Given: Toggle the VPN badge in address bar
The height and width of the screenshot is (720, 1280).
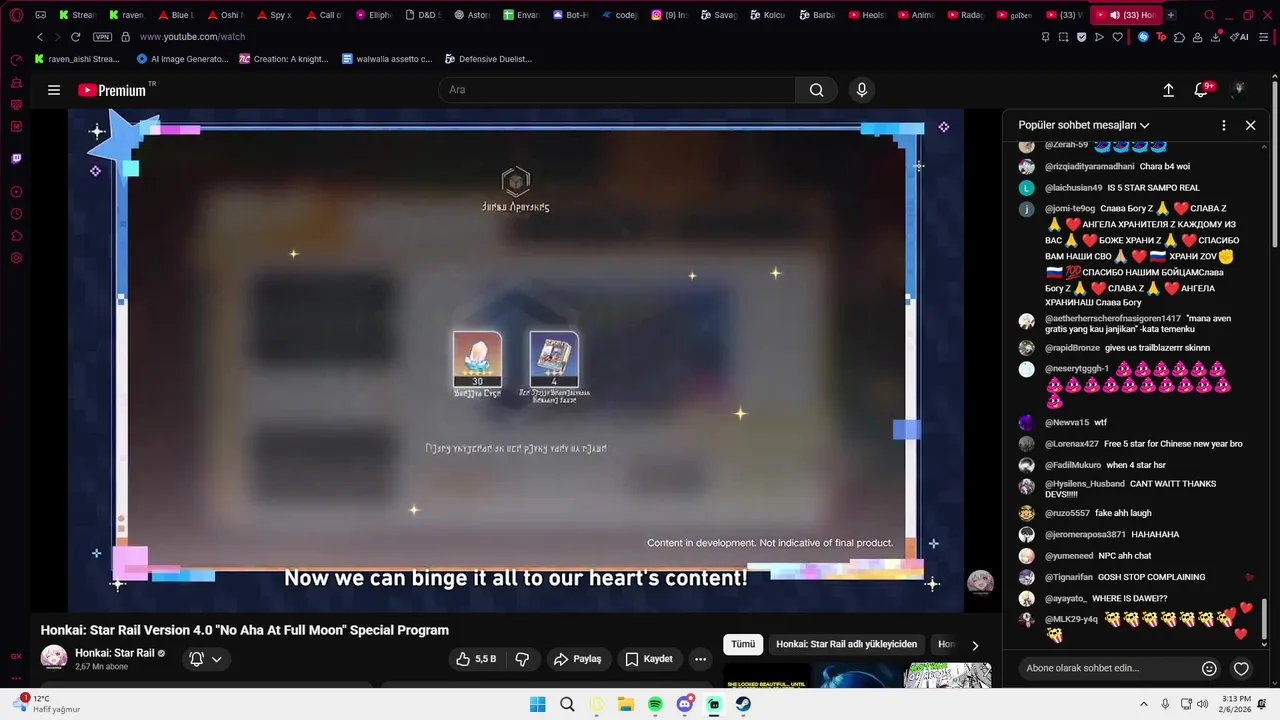Looking at the screenshot, I should [102, 37].
